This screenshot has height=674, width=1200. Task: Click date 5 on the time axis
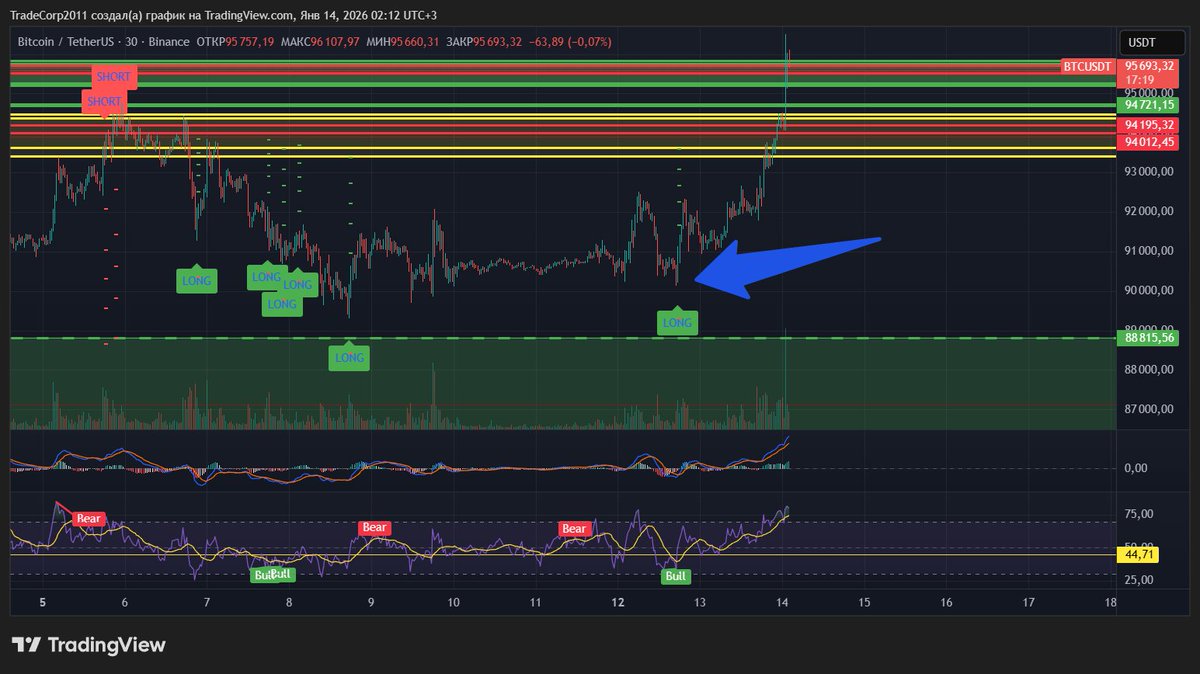(x=42, y=602)
